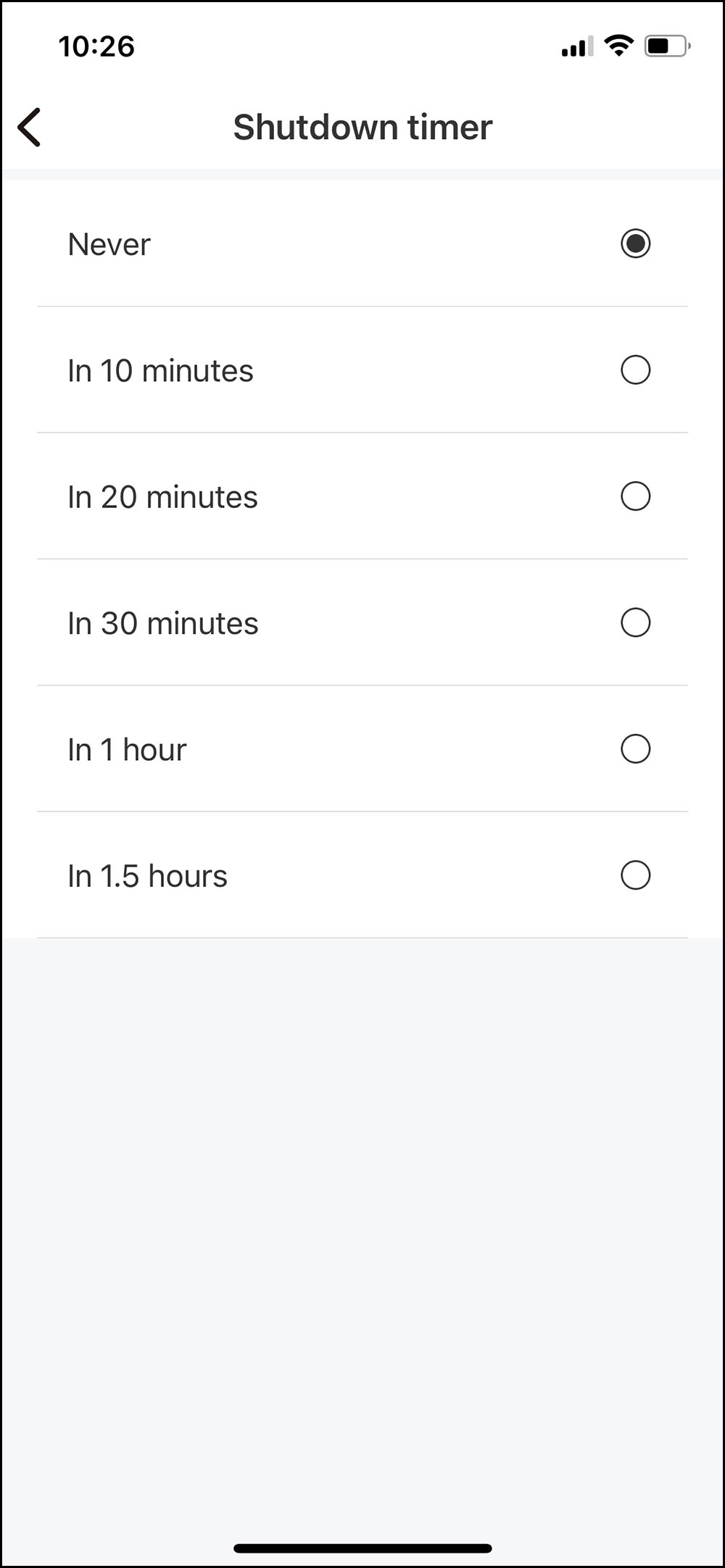This screenshot has width=725, height=1568.
Task: Tap the Shutdown timer page title
Action: [362, 128]
